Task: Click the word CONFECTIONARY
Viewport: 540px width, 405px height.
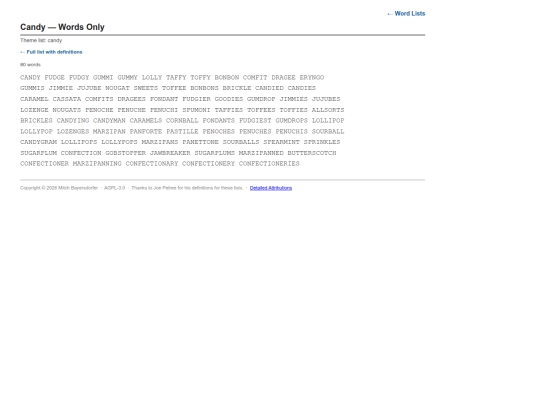Action: [152, 164]
